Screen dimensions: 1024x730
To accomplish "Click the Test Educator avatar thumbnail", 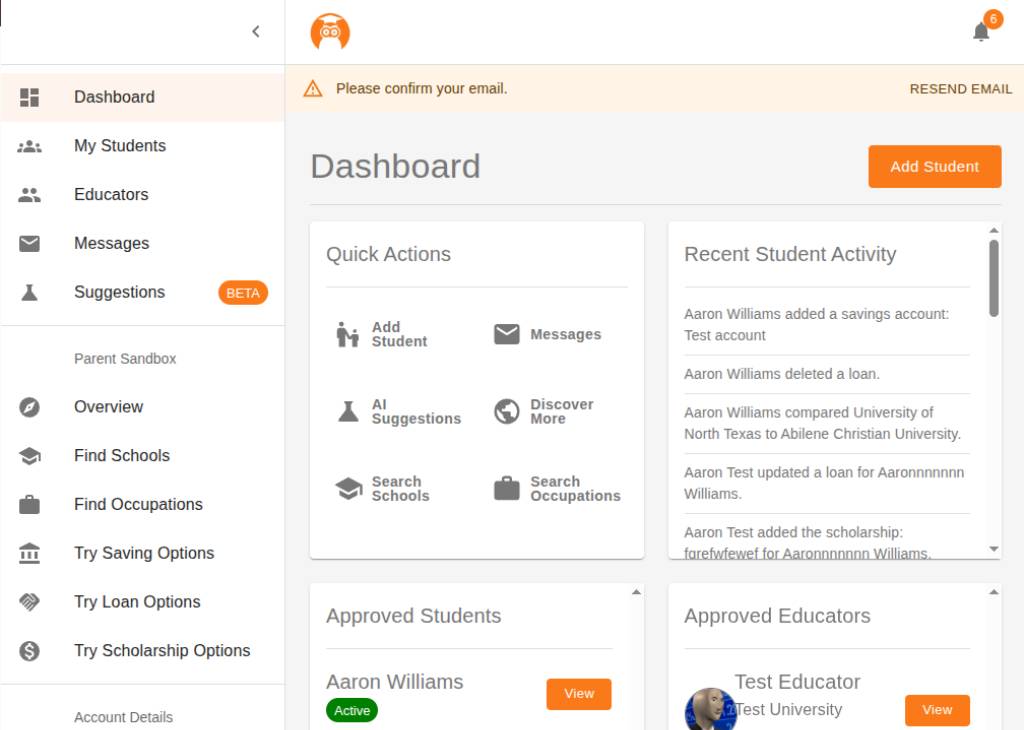I will click(x=709, y=710).
